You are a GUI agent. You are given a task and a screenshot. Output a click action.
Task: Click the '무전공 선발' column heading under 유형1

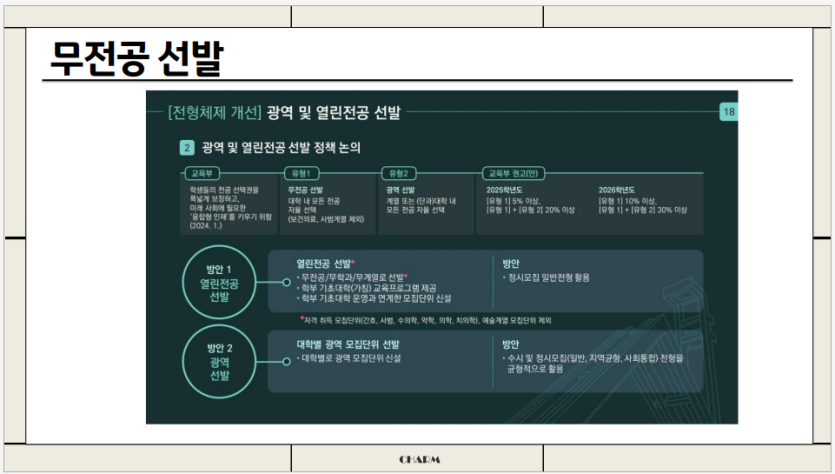point(305,190)
